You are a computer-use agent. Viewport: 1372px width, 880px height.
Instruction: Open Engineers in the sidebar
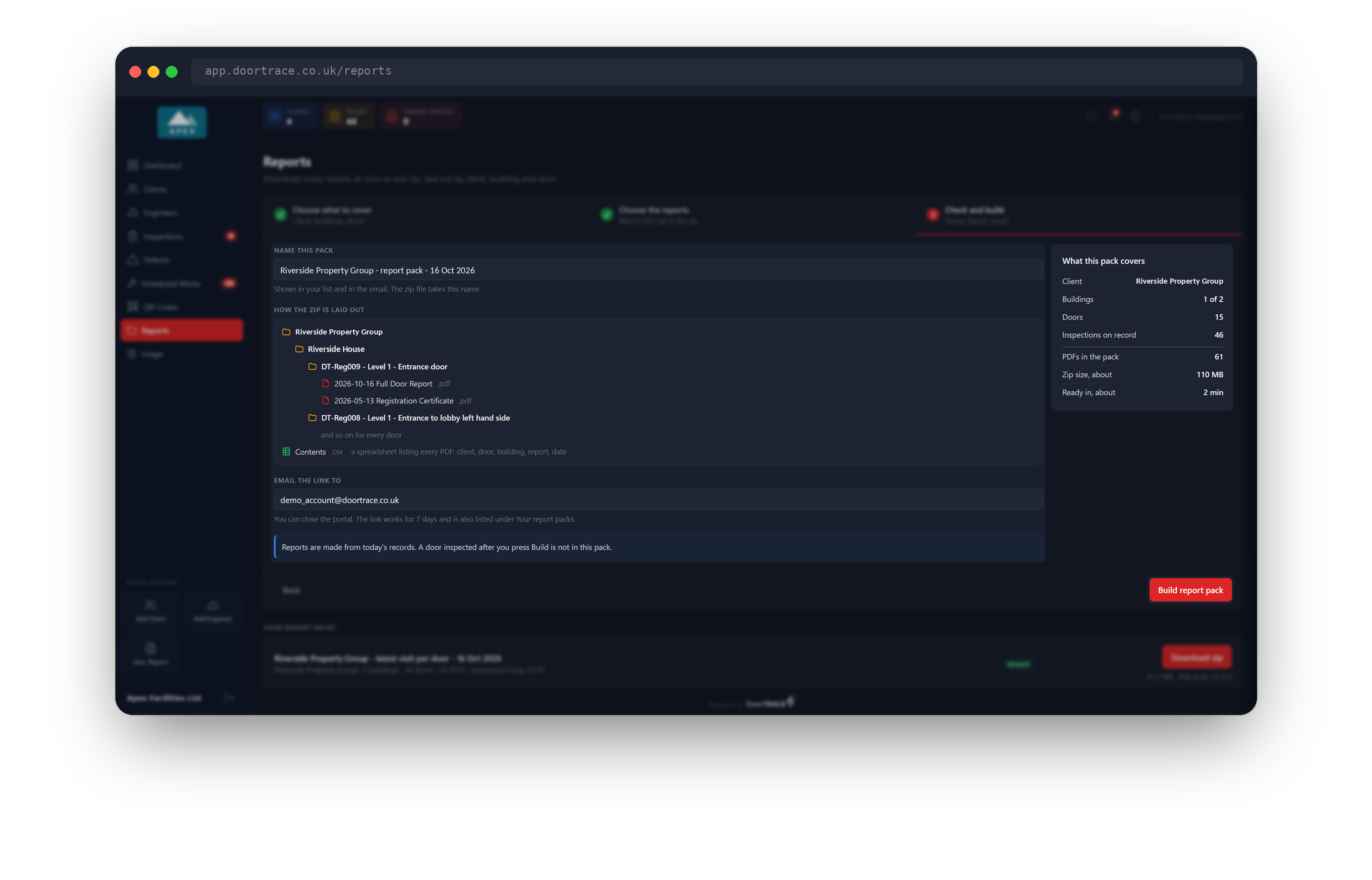182,213
